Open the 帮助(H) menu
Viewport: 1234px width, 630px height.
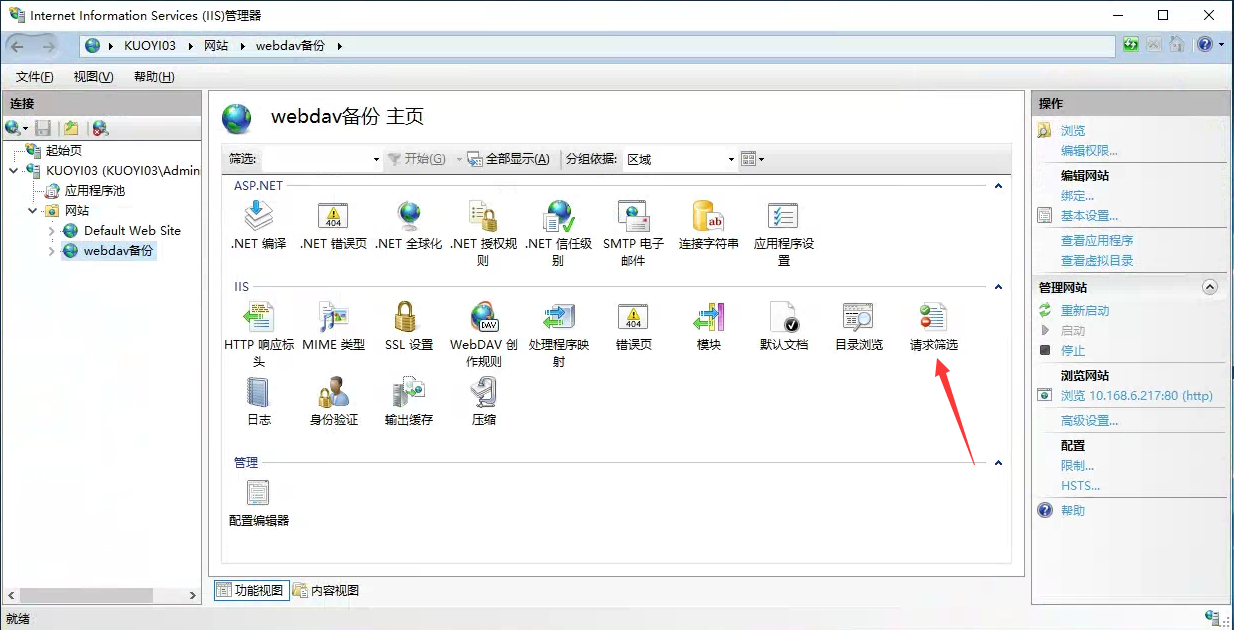click(154, 77)
